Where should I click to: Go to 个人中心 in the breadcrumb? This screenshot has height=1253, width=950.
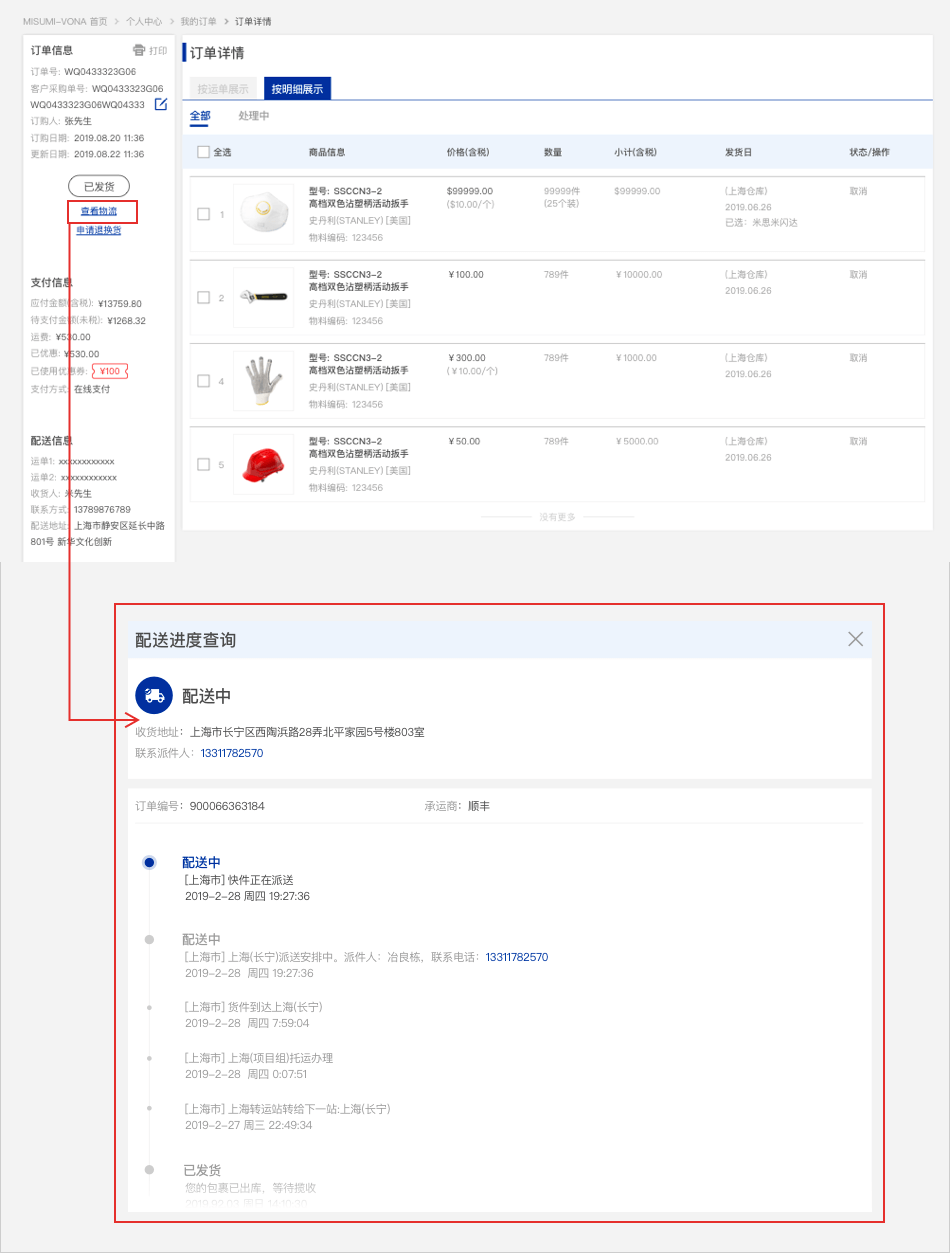coord(144,21)
